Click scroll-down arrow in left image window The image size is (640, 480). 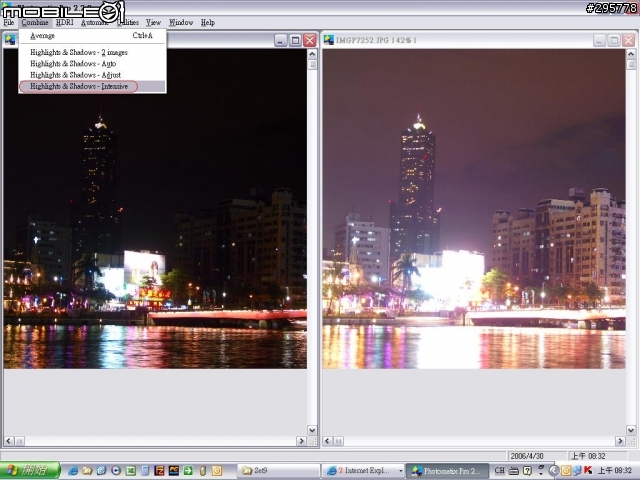coord(312,430)
